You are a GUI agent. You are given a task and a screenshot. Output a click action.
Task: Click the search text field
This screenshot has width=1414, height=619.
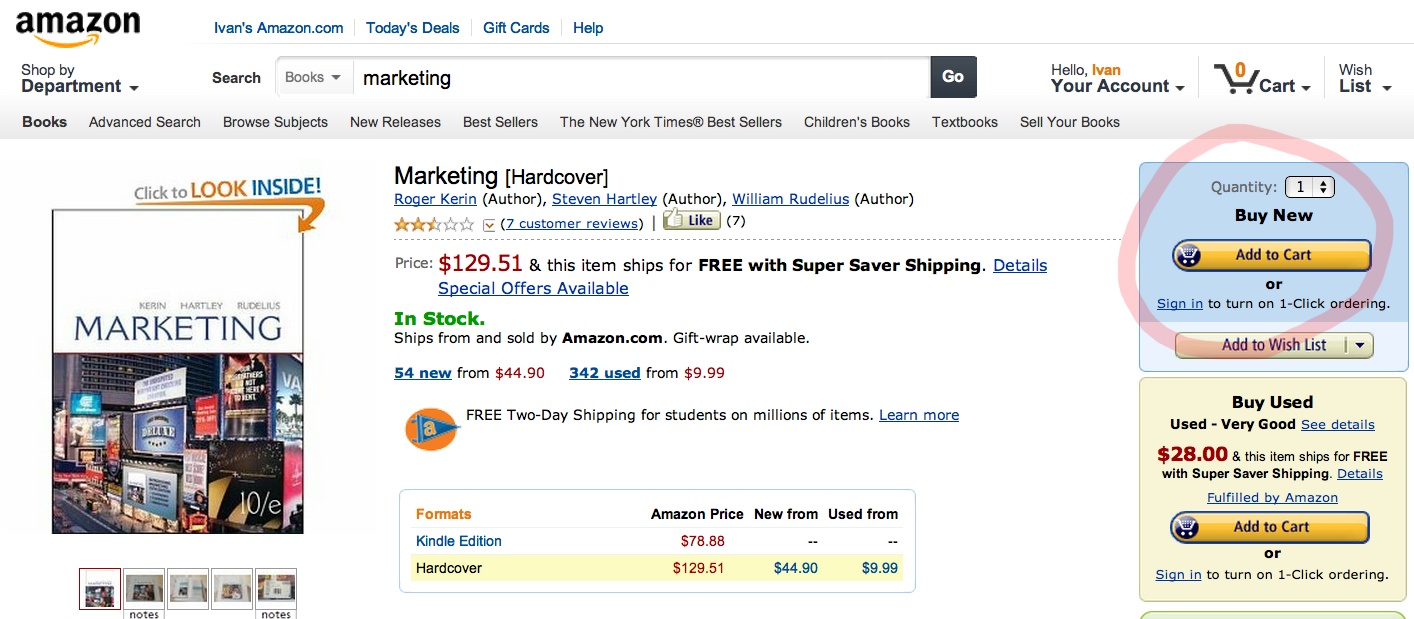tap(640, 77)
